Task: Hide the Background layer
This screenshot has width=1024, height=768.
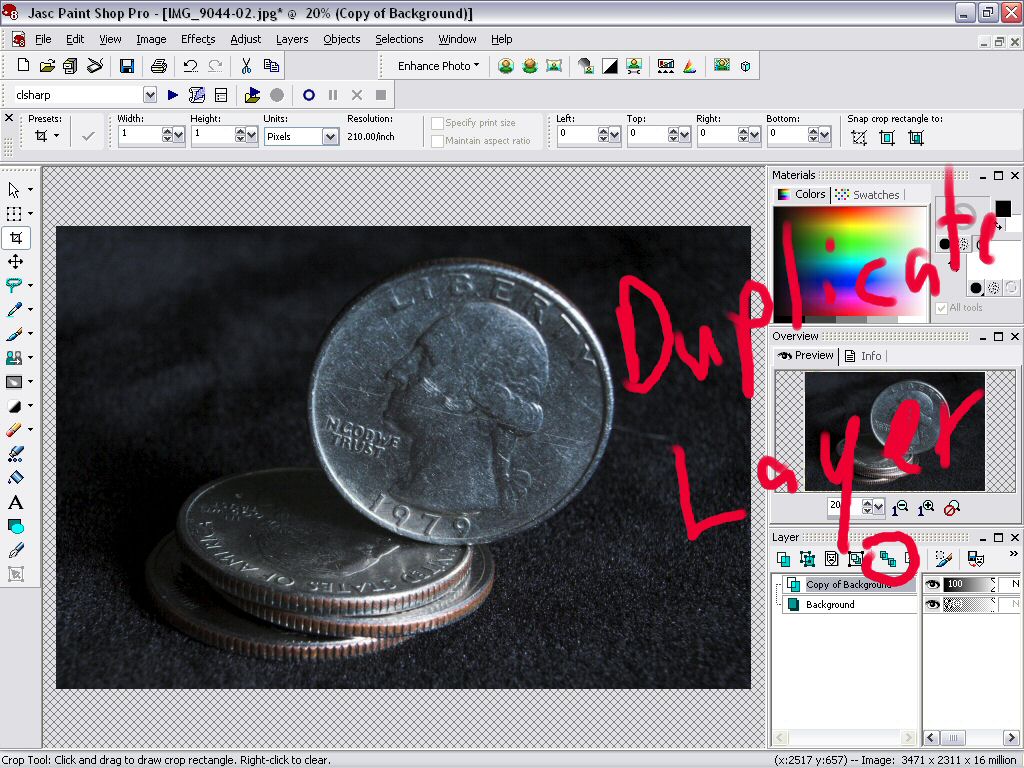Action: pos(933,604)
